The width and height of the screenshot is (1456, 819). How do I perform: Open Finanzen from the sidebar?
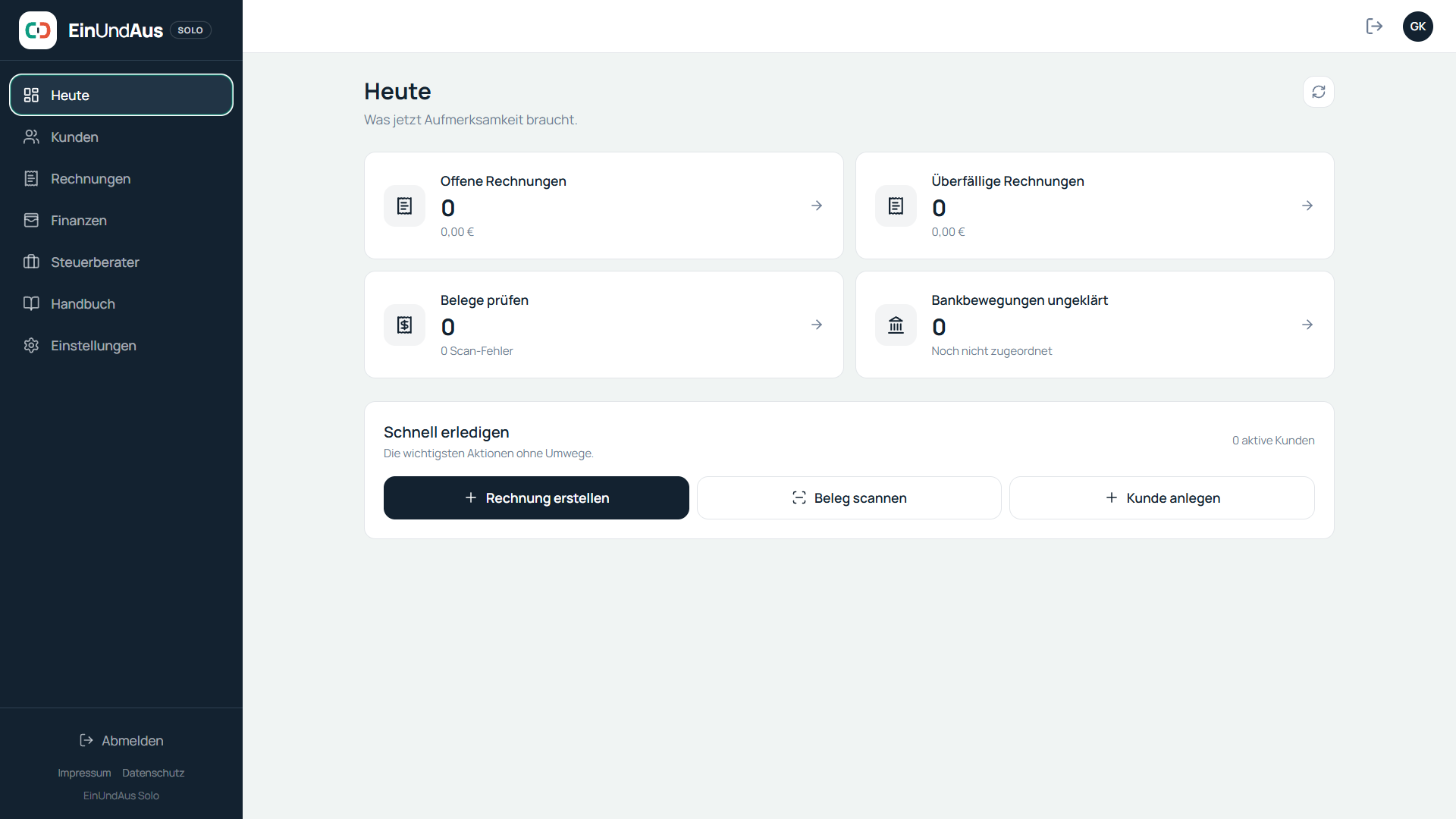(121, 220)
